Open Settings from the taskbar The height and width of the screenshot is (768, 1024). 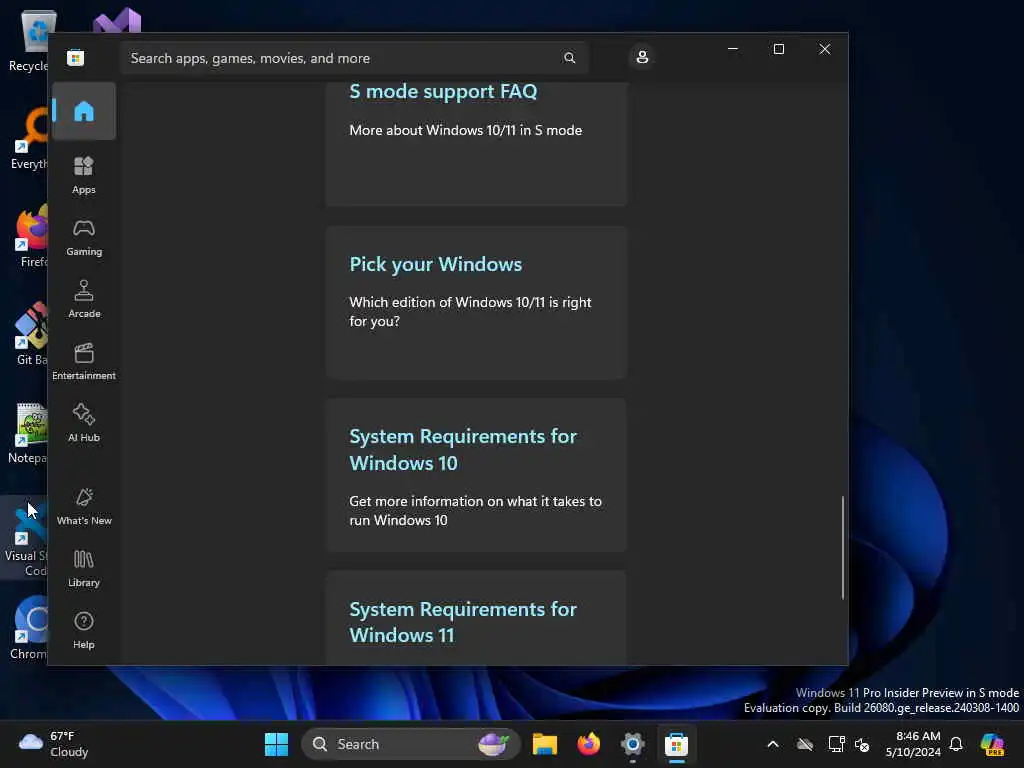[x=632, y=744]
